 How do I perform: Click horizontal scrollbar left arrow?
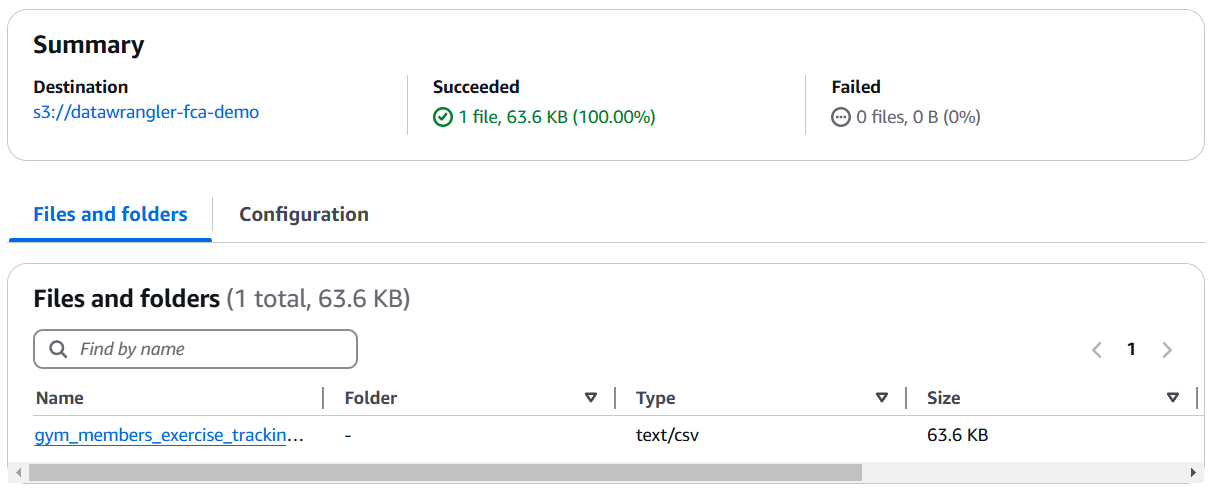17,472
